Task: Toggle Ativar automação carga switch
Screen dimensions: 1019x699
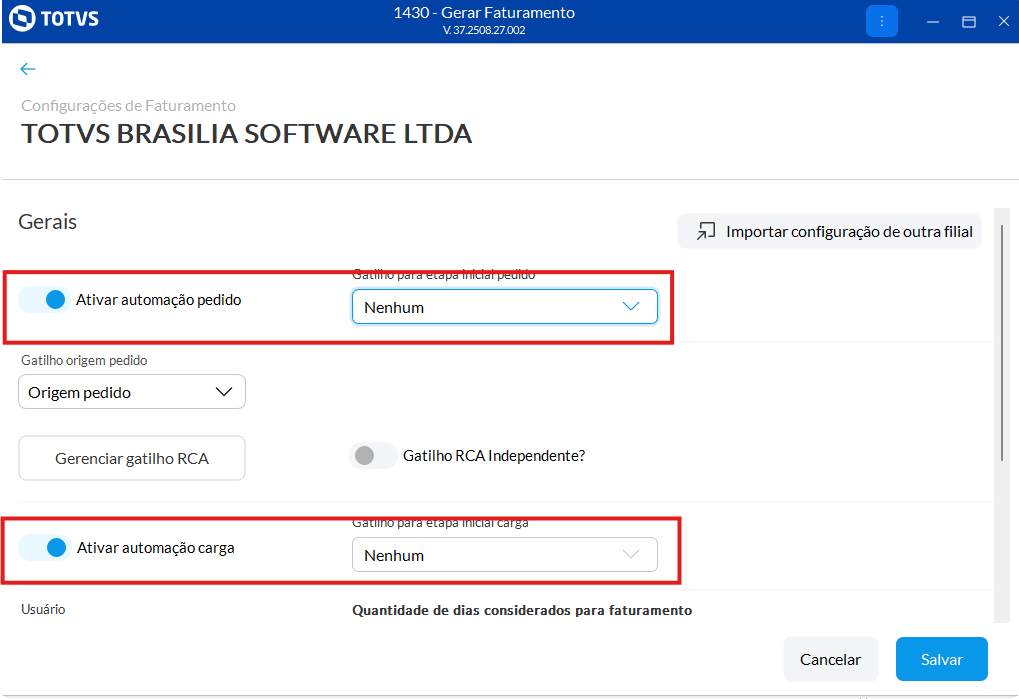Action: point(45,547)
